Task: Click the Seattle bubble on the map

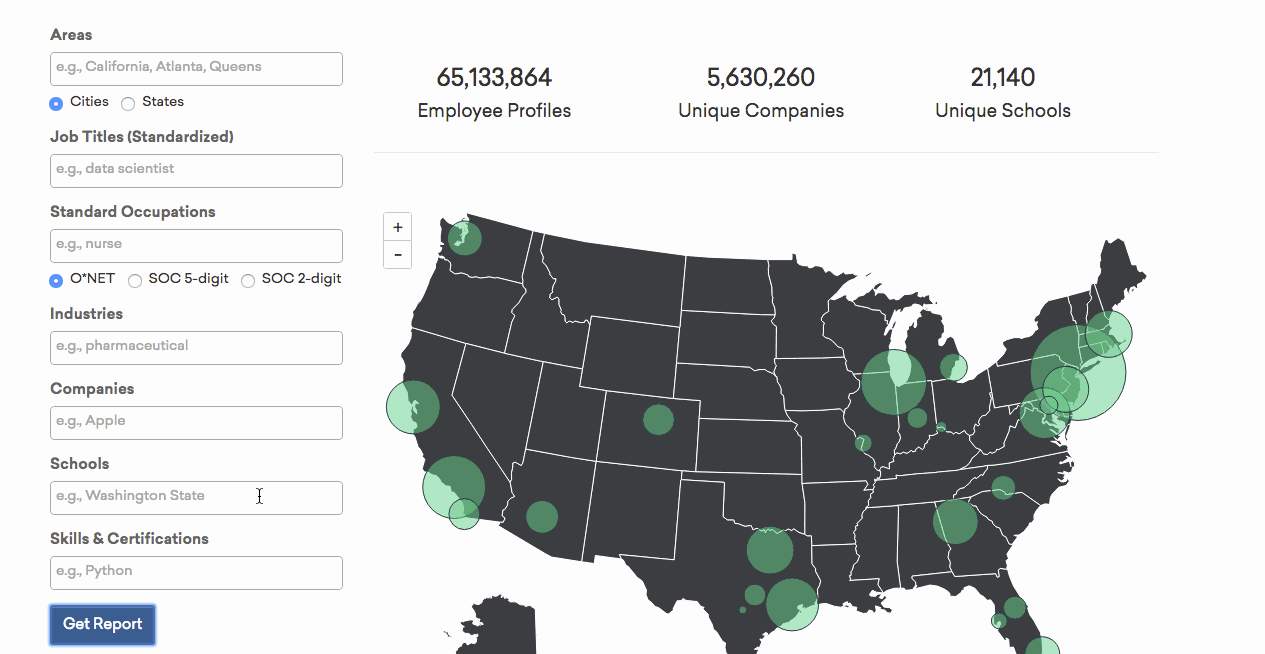Action: coord(464,238)
